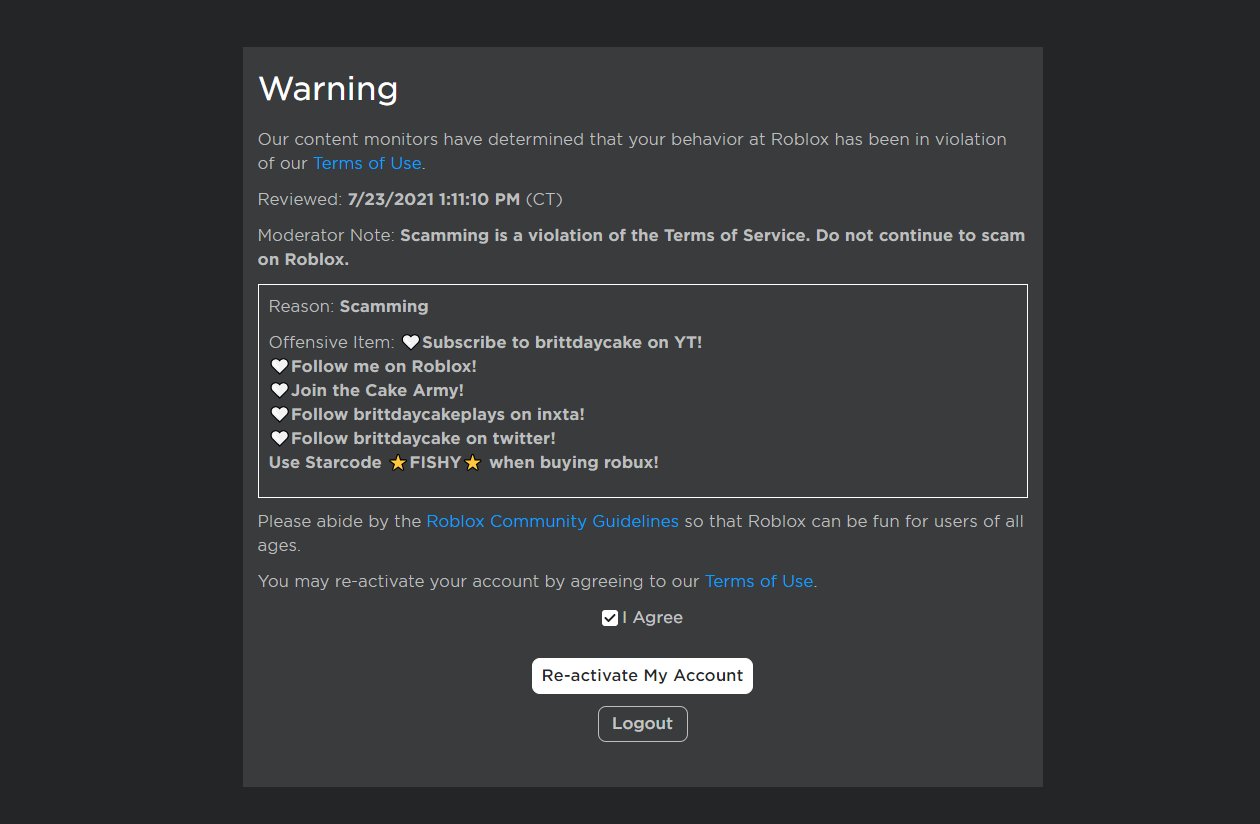The image size is (1260, 824).
Task: Click the Re-activate My Account button
Action: 642,676
